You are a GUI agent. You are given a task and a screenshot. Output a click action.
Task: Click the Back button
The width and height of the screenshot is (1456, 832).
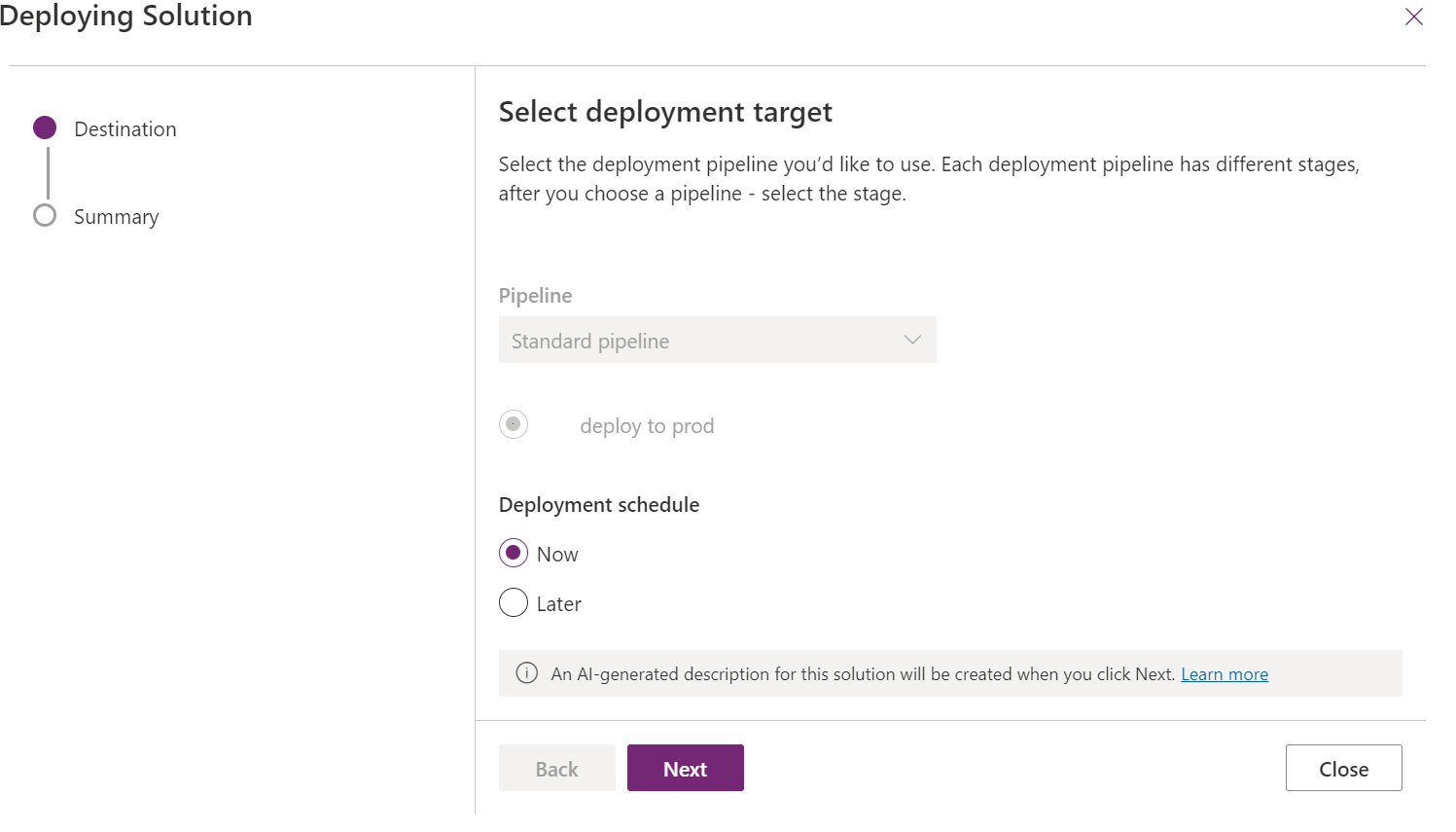[x=556, y=768]
